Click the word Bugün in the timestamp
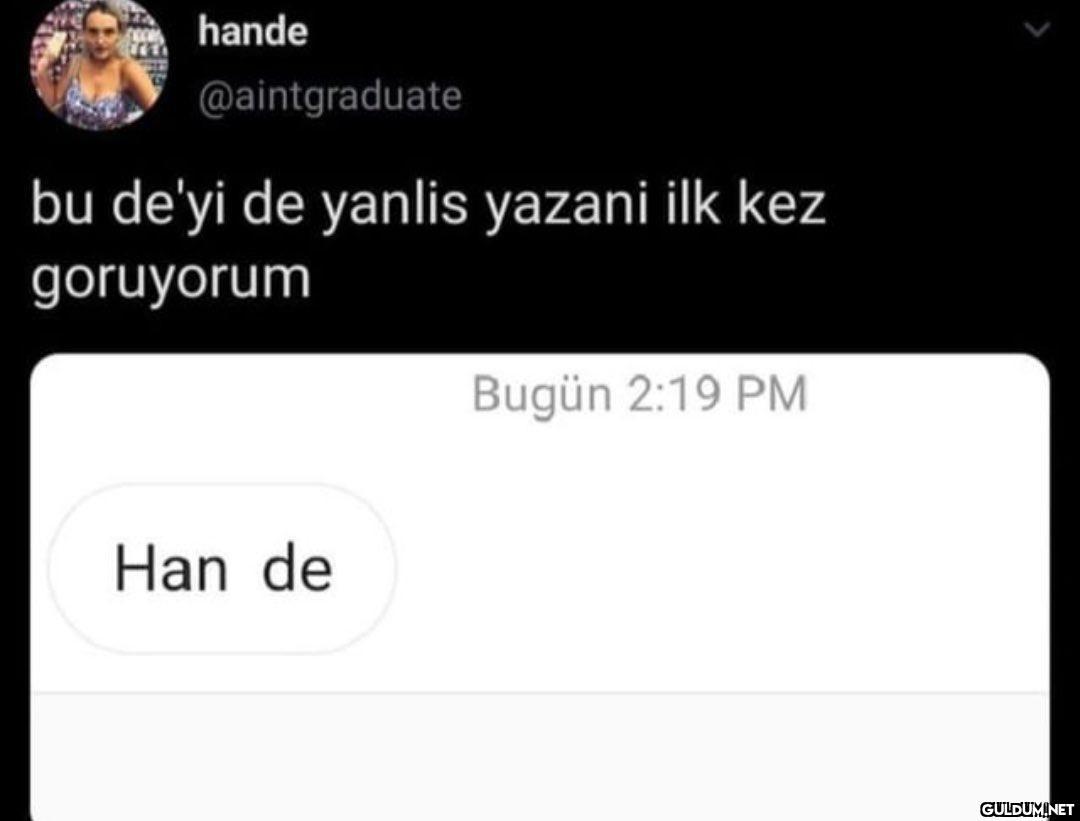The width and height of the screenshot is (1080, 821). coord(542,396)
